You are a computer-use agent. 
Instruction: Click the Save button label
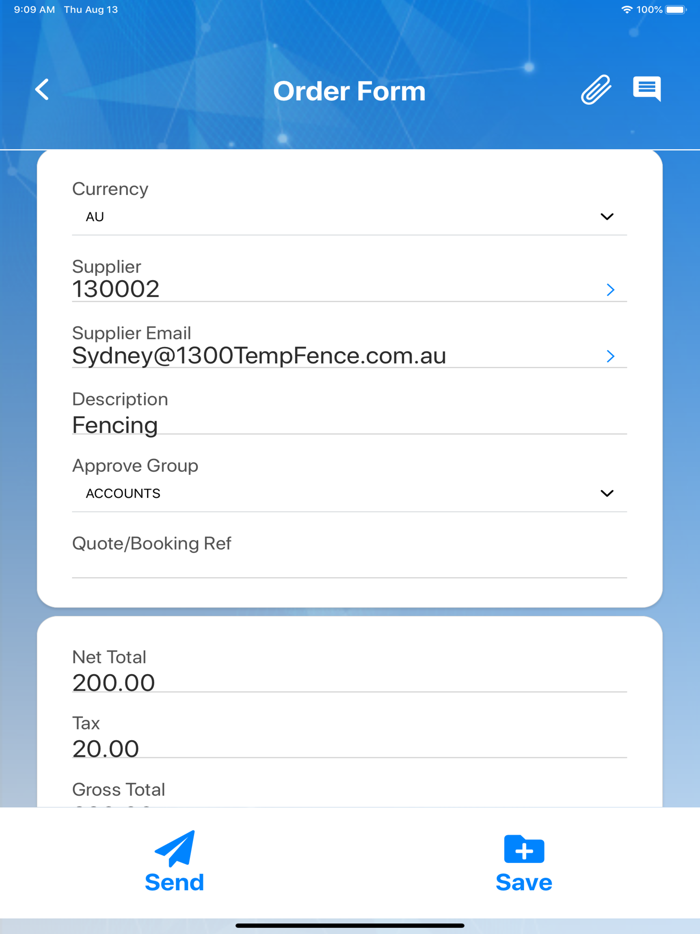point(524,882)
